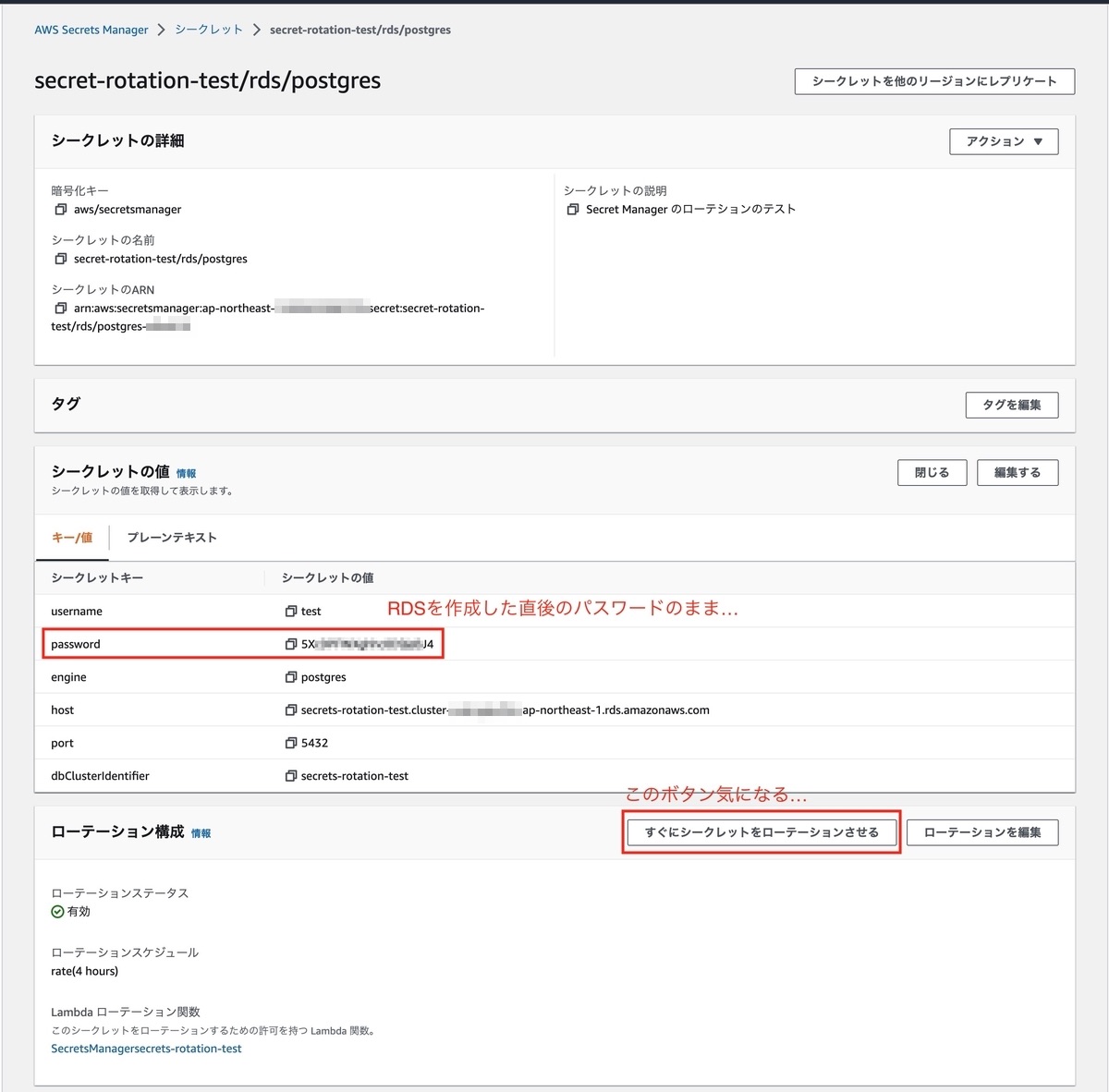This screenshot has height=1092, width=1109.
Task: Select the password key cell
Action: [x=76, y=644]
